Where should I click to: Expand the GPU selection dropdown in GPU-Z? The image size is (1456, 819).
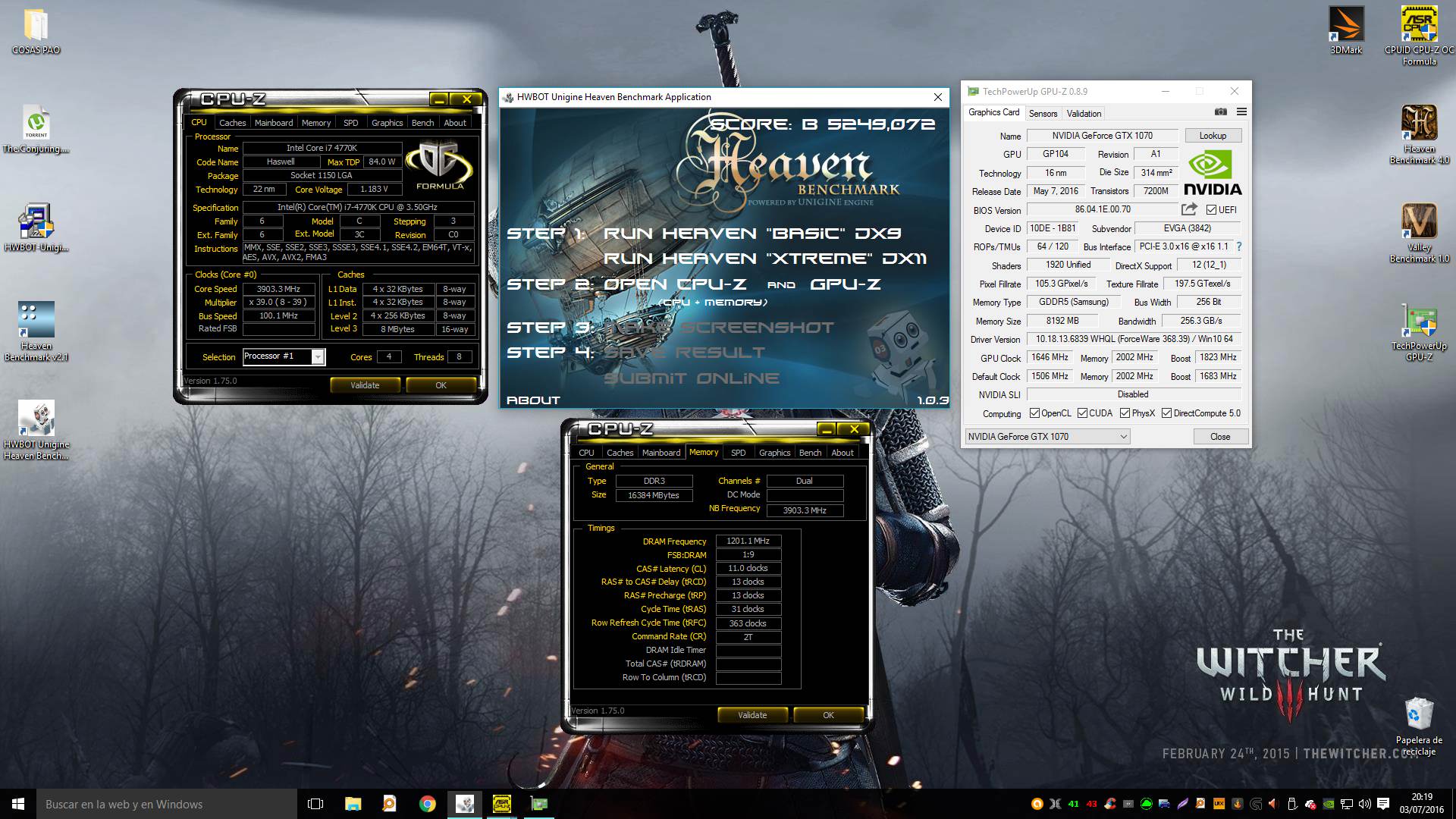coord(1047,436)
